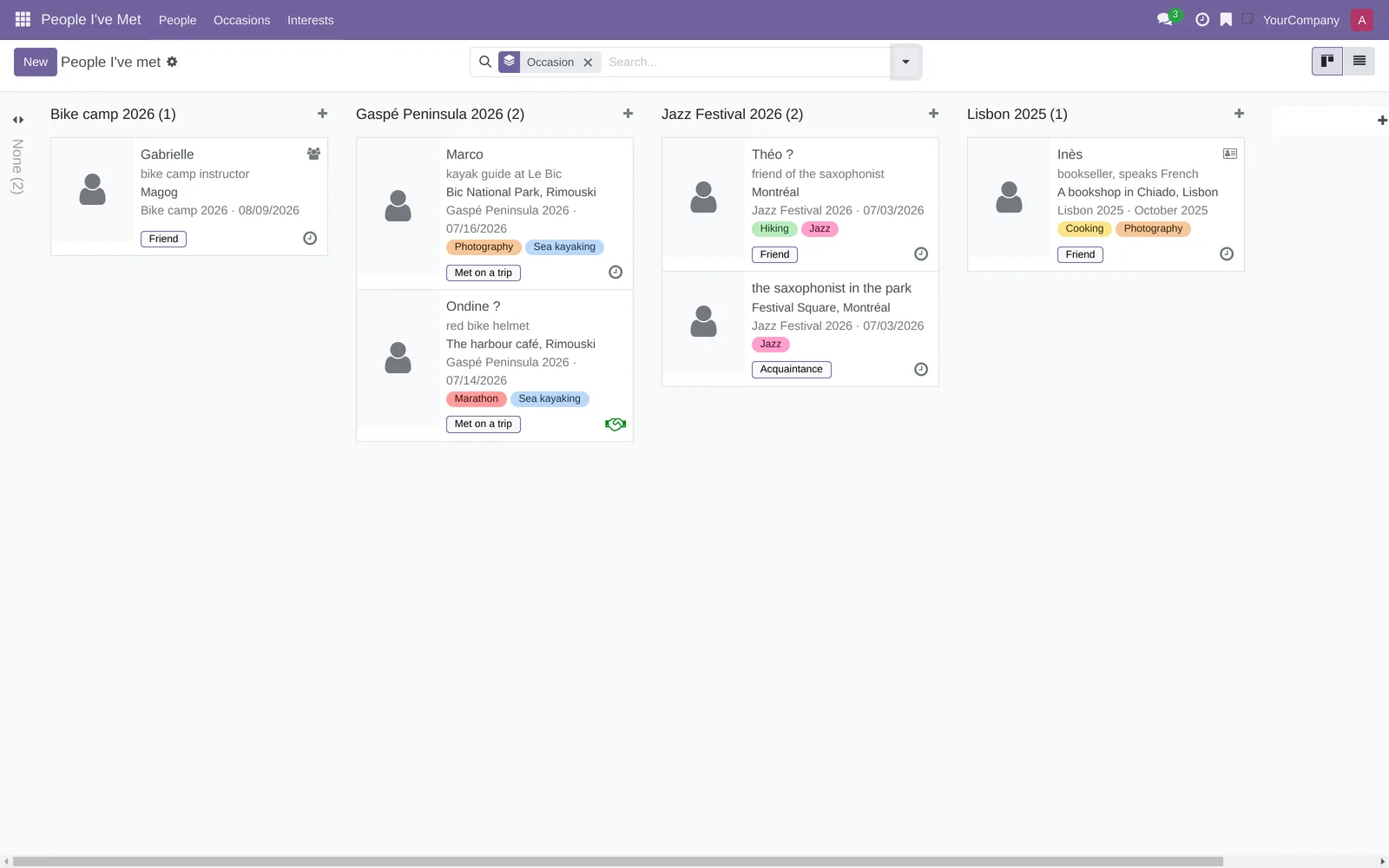Screen dimensions: 1389x868
Task: Add a new column with far-right plus
Action: pos(1382,121)
